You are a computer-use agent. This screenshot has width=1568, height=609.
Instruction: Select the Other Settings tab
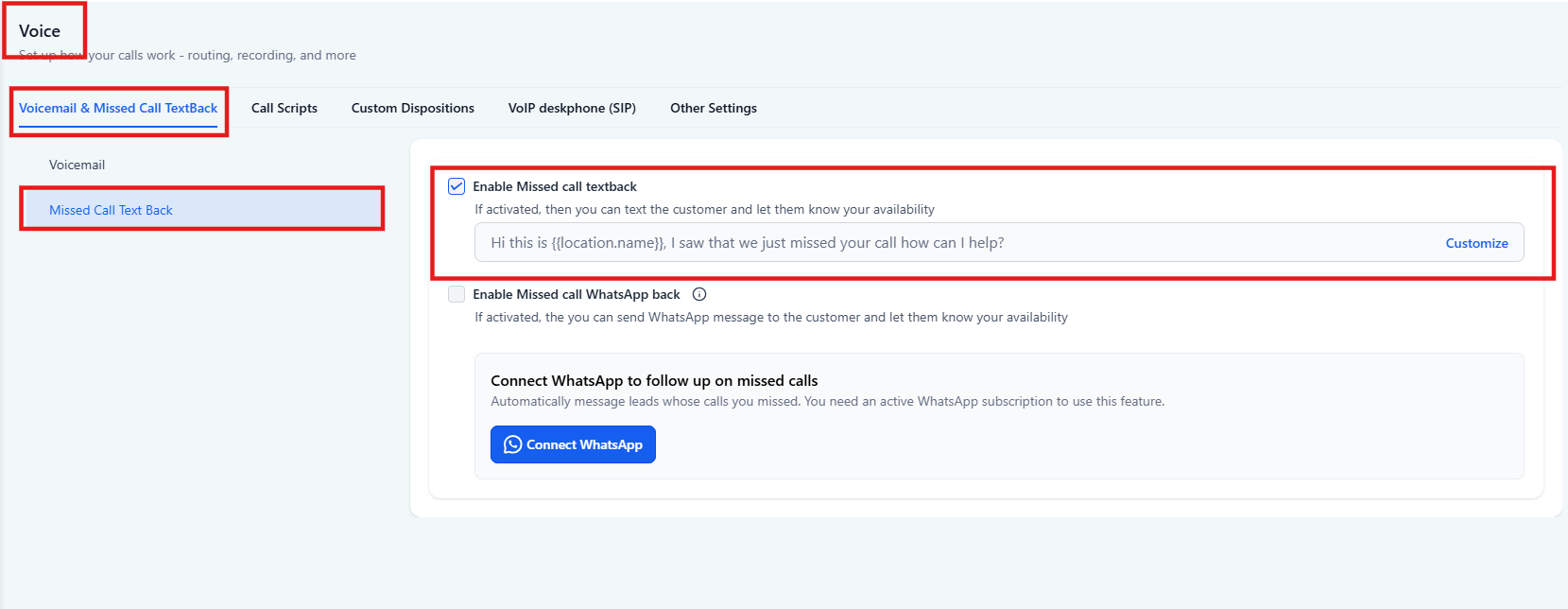714,108
